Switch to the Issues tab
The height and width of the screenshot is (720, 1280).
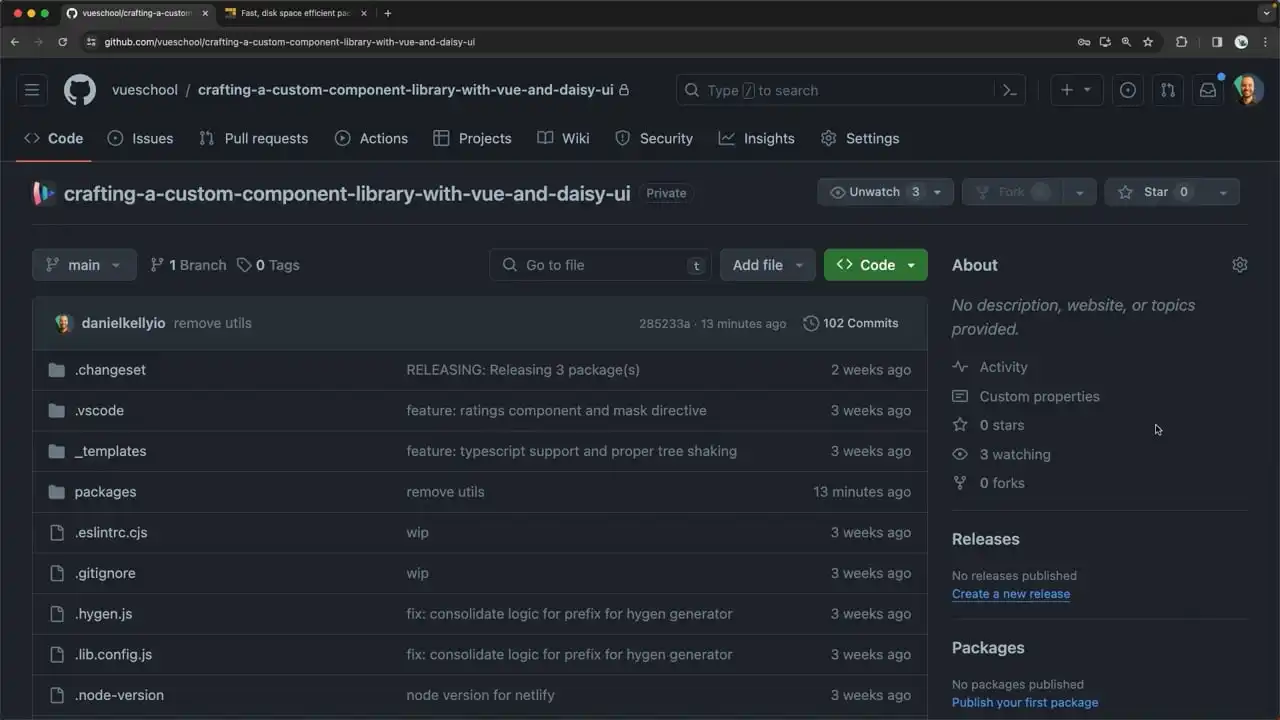[x=140, y=138]
